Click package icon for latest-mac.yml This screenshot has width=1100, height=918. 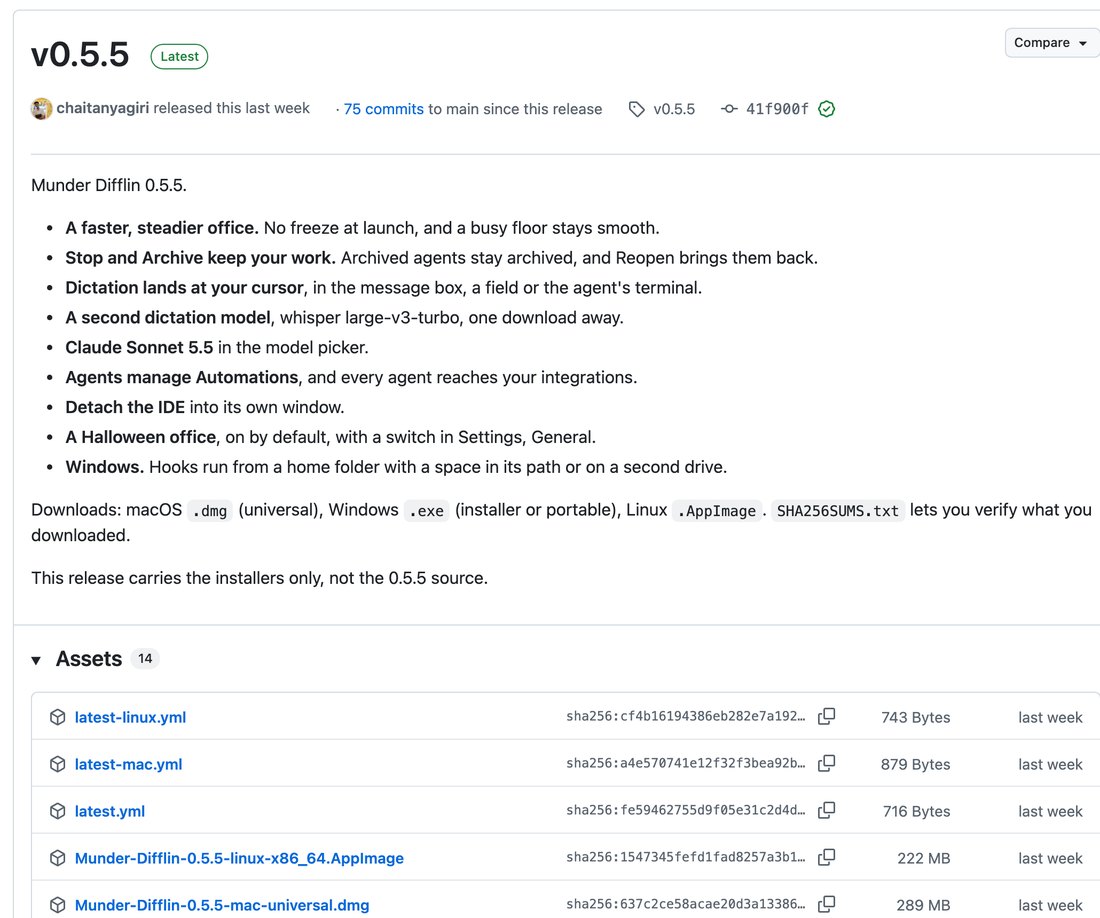click(x=58, y=764)
